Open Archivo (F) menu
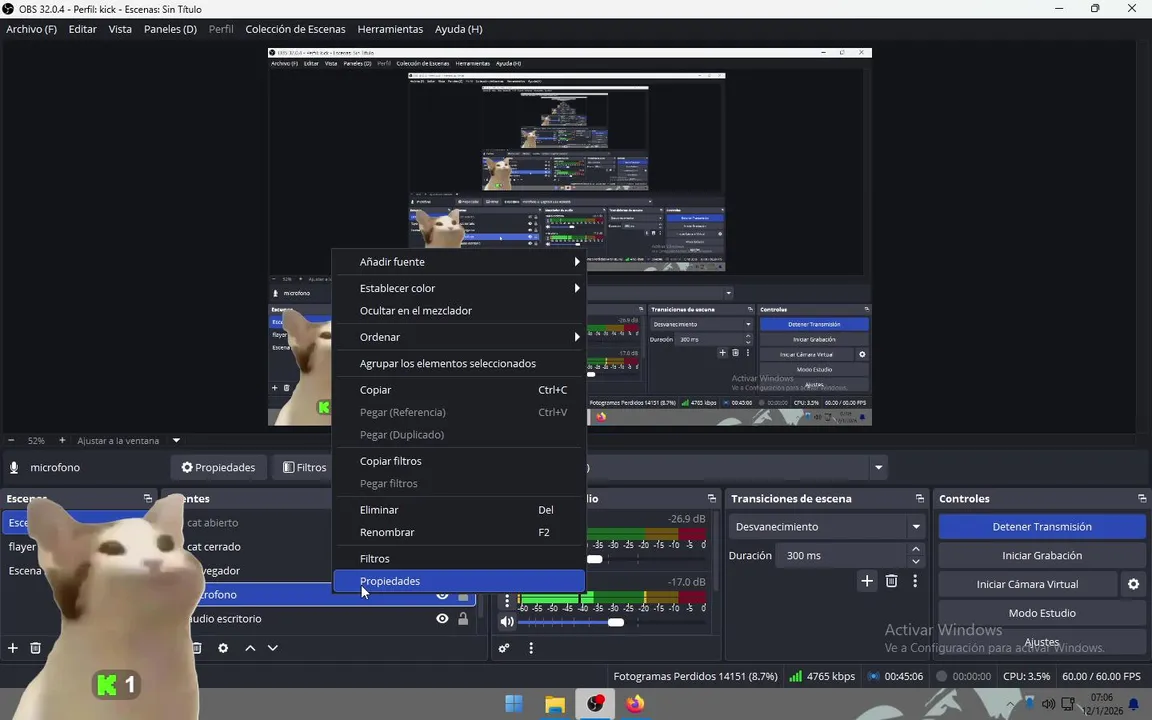 click(x=32, y=29)
